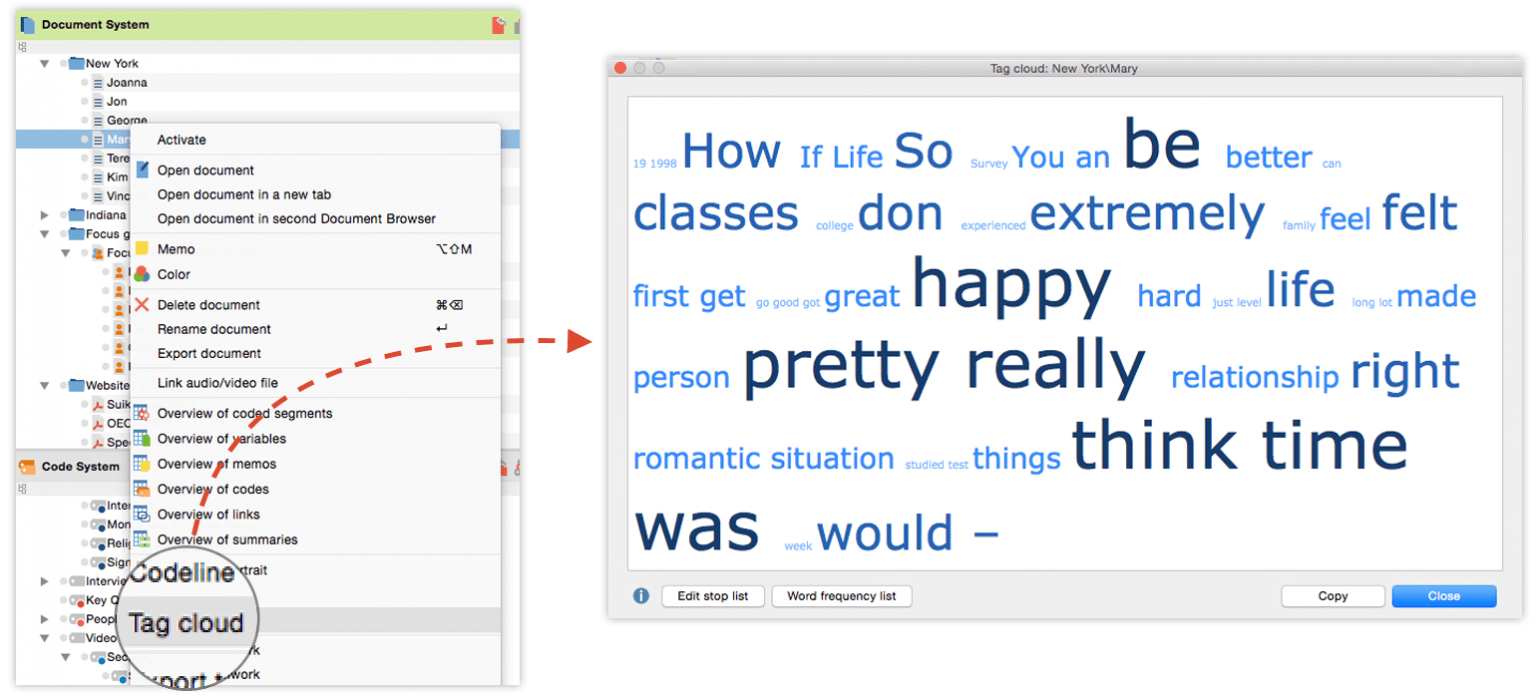
Task: Click the red document icon in Document System header
Action: (498, 24)
